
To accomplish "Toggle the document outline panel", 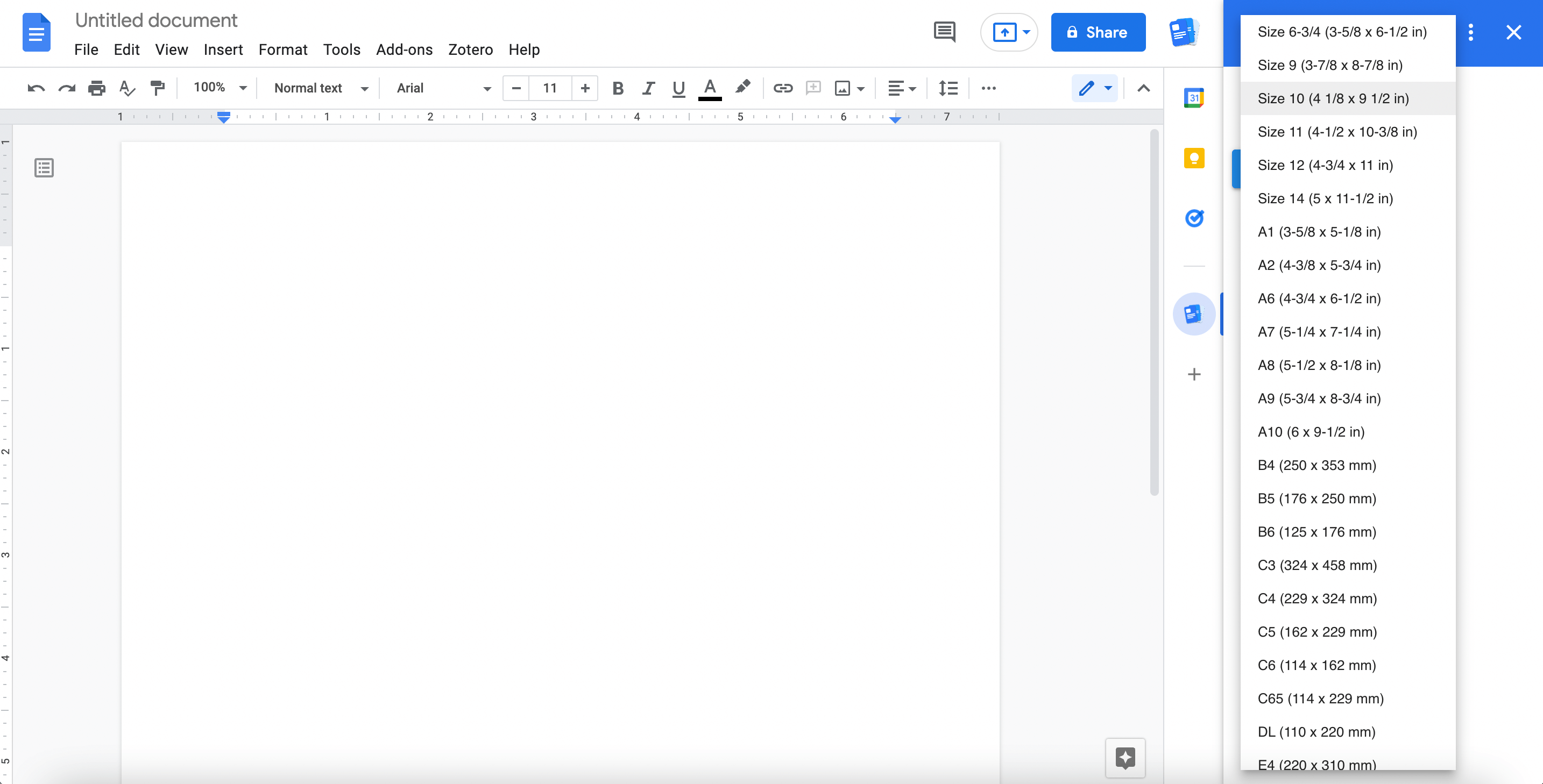I will (x=45, y=167).
